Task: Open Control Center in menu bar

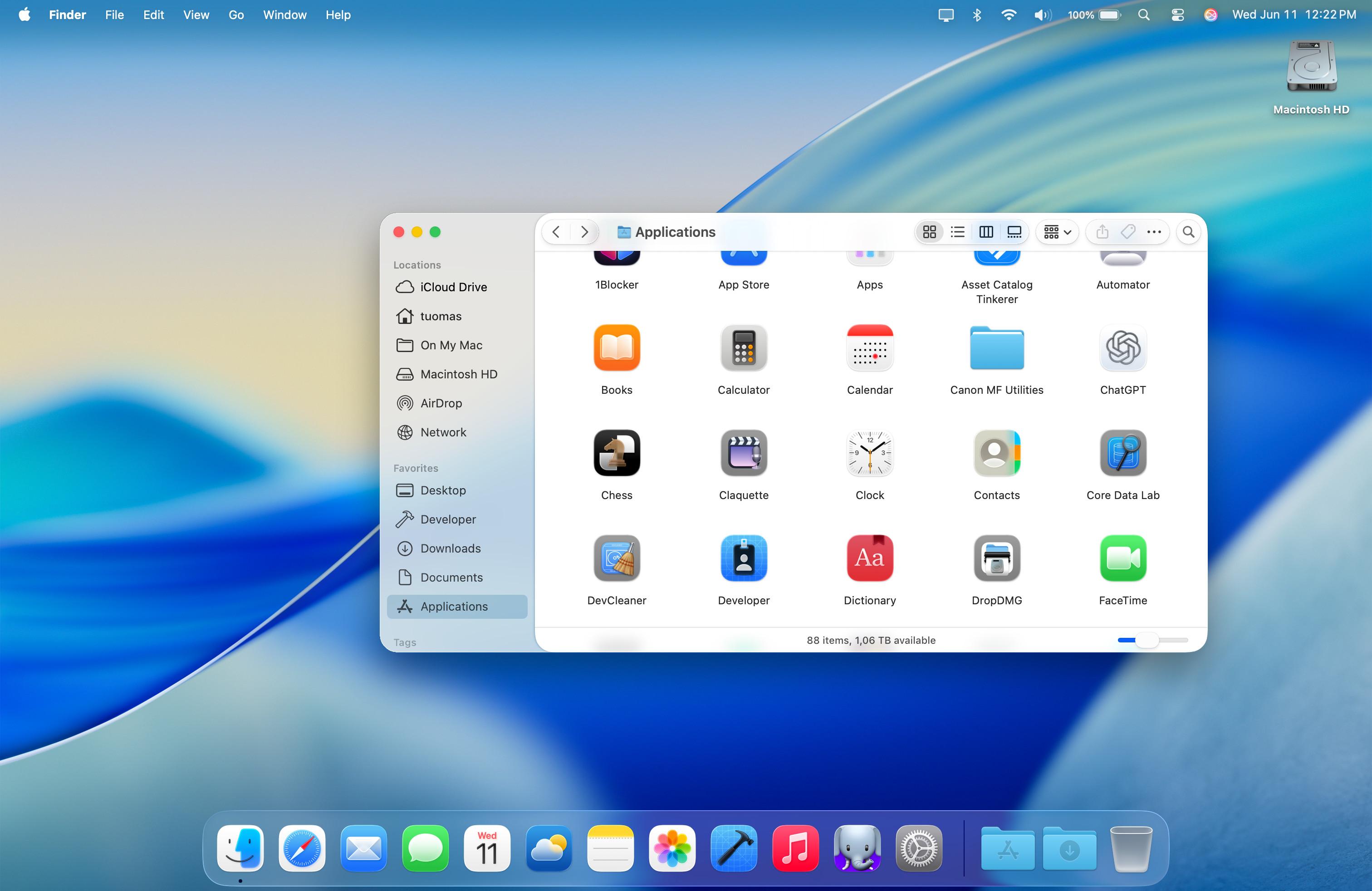Action: pos(1177,15)
